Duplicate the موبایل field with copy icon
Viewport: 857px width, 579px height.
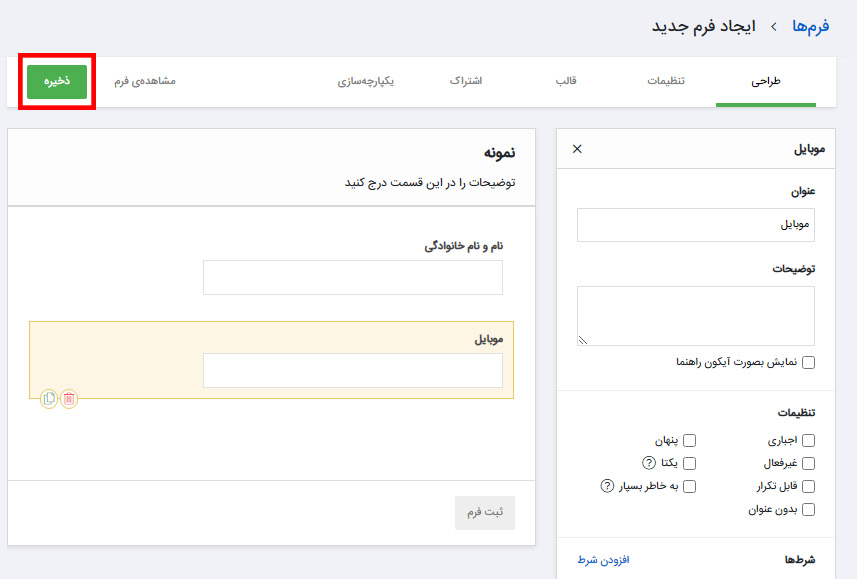[49, 398]
